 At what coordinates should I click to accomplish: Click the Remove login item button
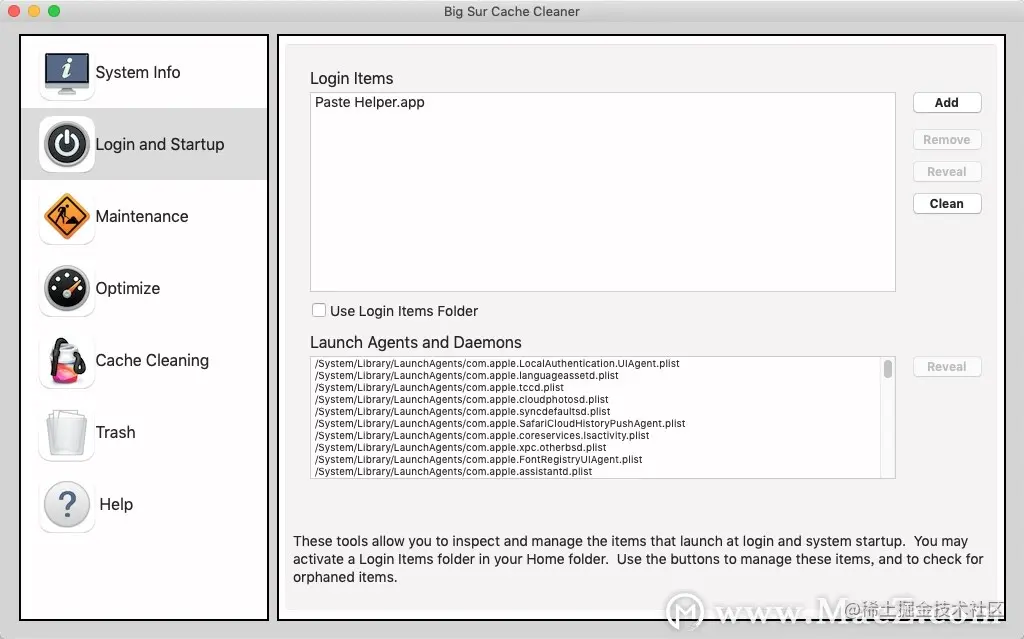(x=947, y=140)
